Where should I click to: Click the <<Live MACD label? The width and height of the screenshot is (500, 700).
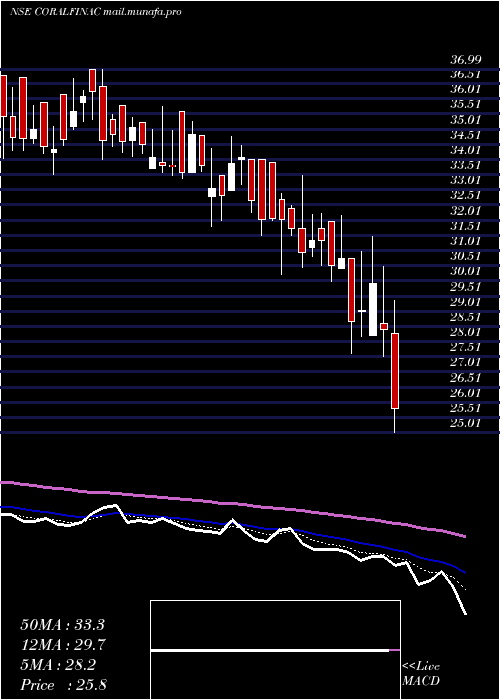tap(421, 674)
